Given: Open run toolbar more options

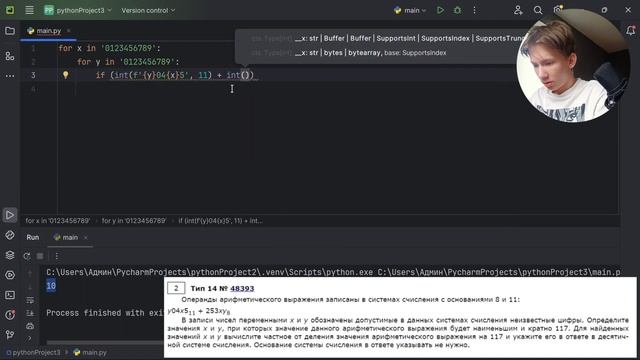Looking at the screenshot, I should point(57,256).
